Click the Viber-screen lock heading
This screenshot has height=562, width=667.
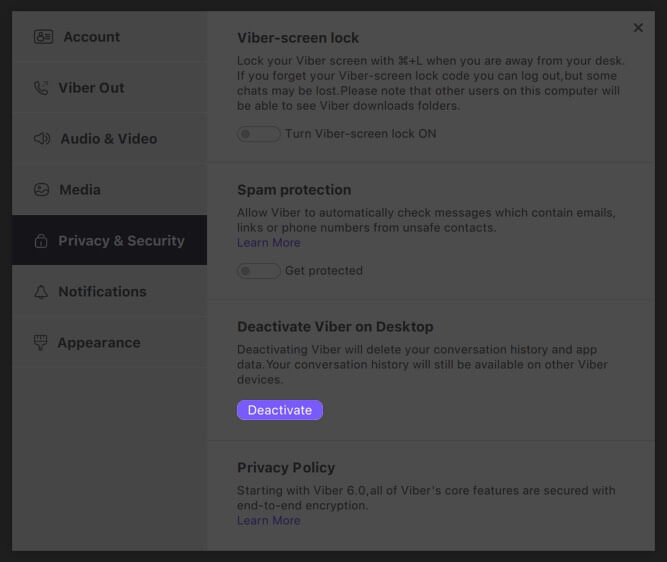tap(298, 38)
